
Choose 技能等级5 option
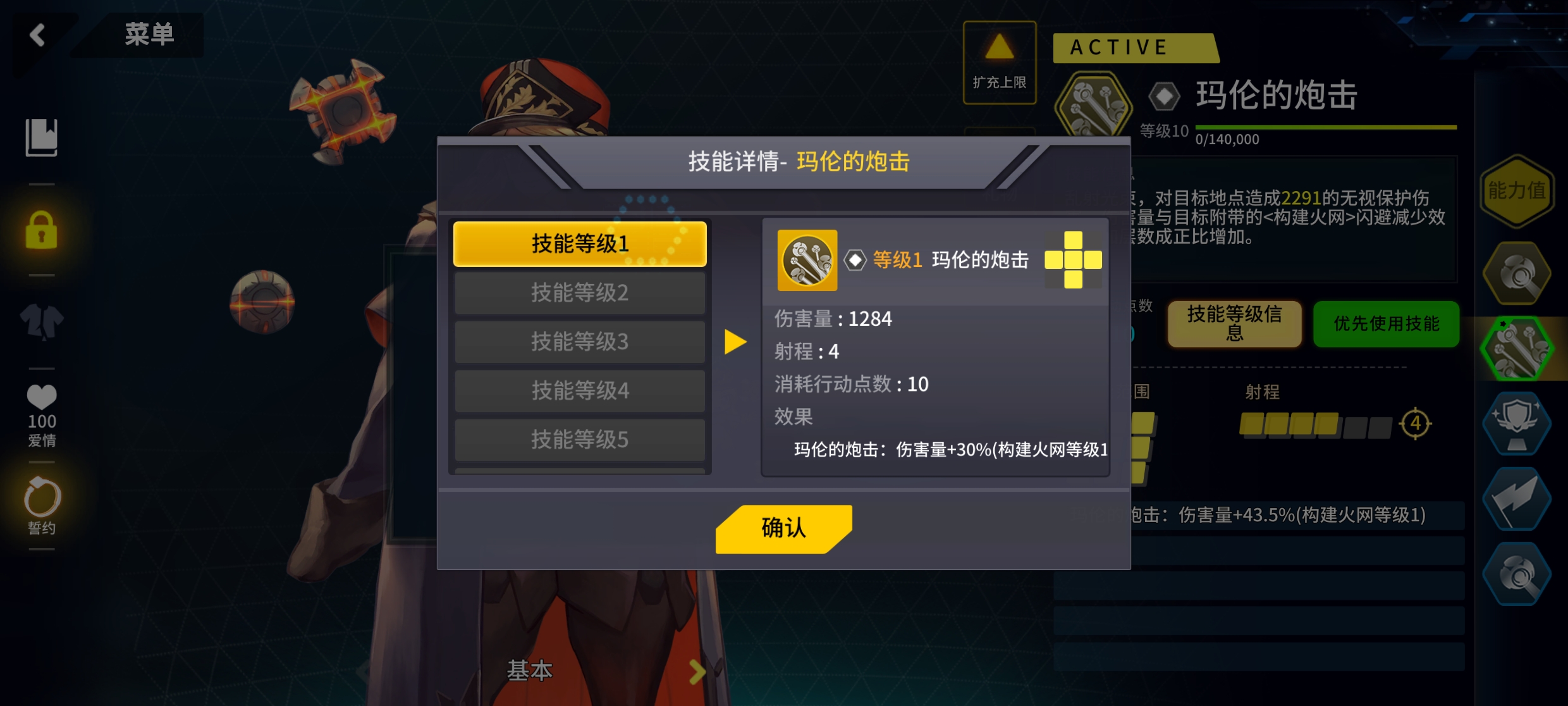pos(580,439)
